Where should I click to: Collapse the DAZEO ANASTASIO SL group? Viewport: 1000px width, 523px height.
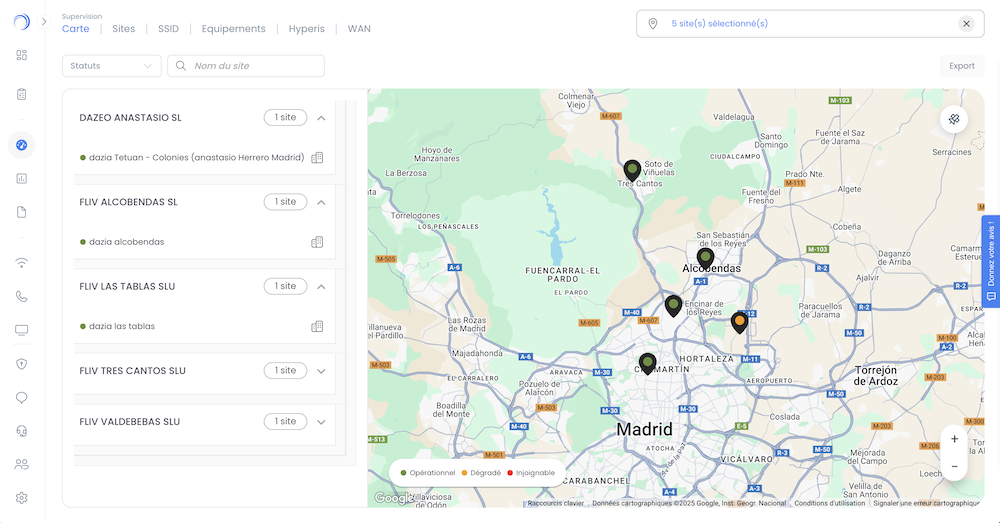tap(321, 118)
